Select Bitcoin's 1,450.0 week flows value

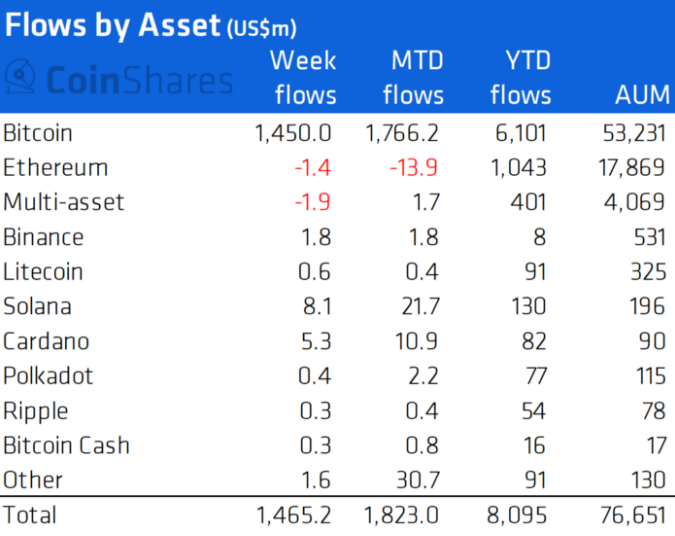(293, 133)
